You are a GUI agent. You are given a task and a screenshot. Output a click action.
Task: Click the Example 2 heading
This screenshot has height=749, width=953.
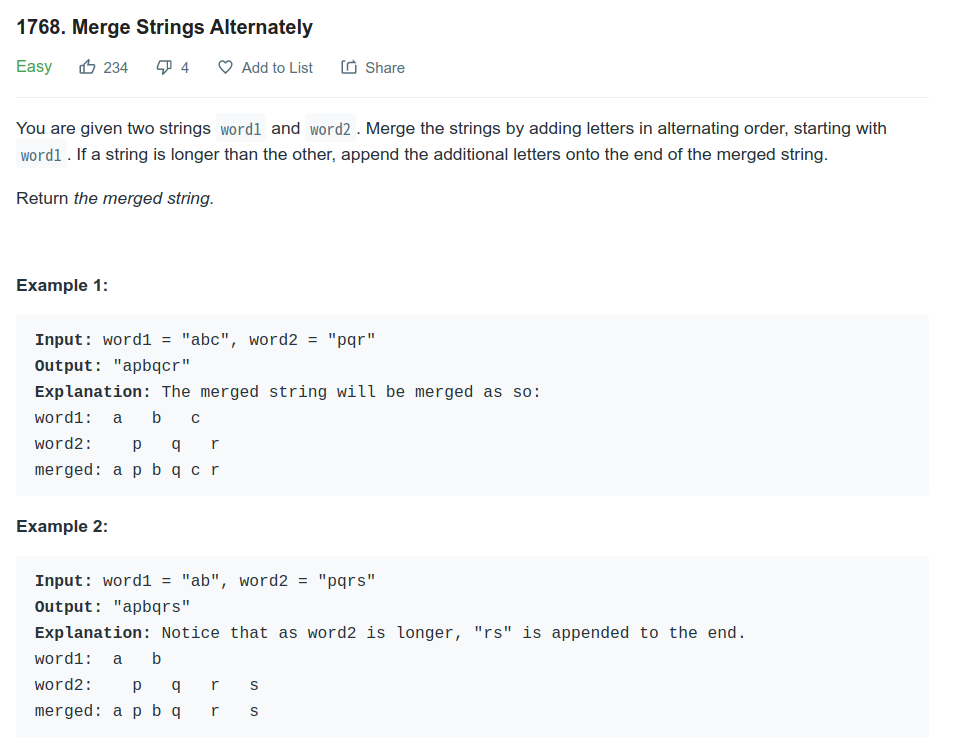tap(62, 526)
